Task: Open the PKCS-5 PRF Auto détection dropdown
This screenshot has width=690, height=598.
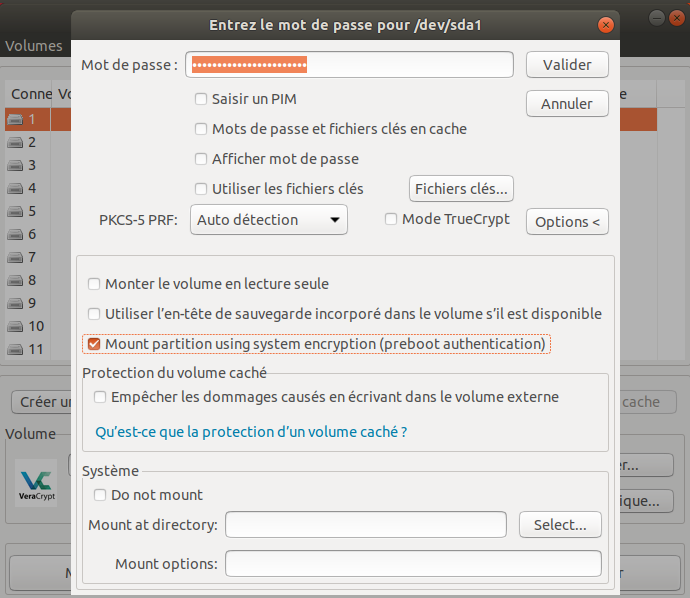Action: click(x=269, y=220)
